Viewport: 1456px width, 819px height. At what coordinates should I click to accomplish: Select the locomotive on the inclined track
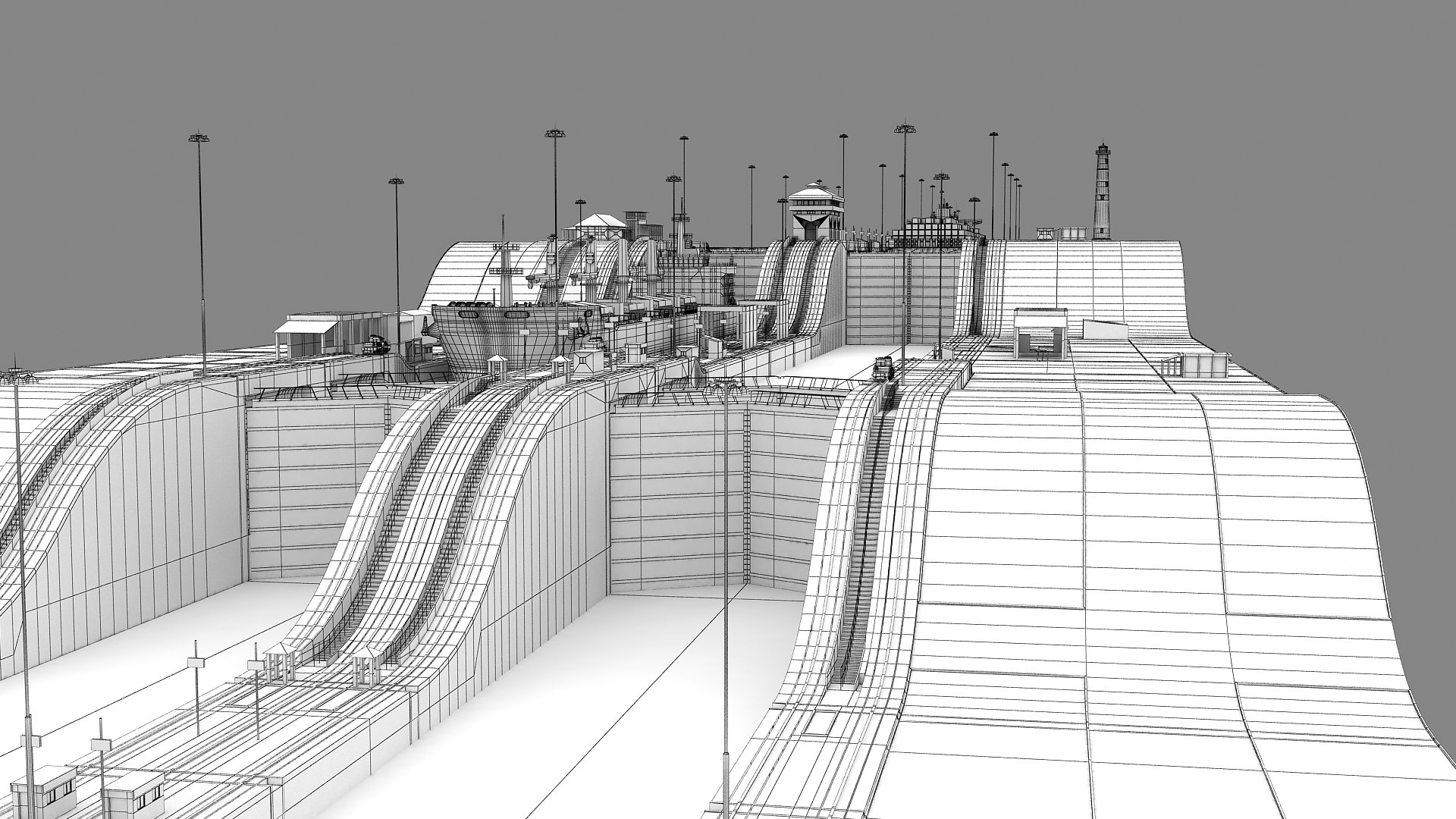885,369
